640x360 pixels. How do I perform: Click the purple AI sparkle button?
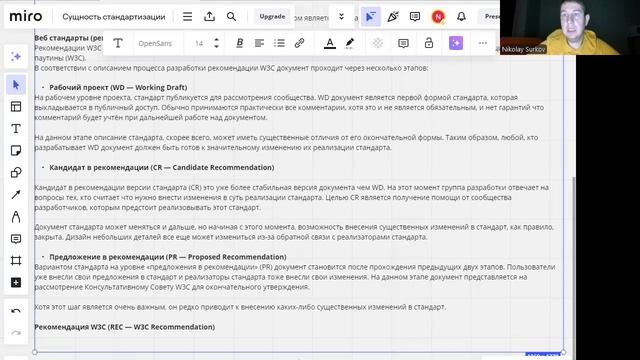tap(456, 43)
